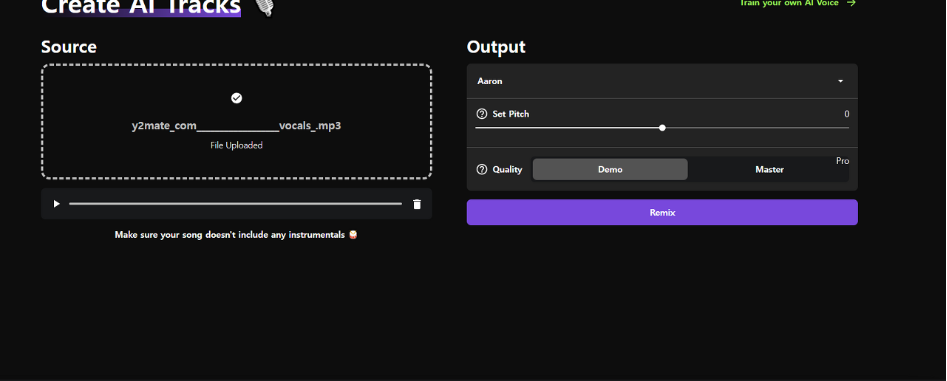Image resolution: width=947 pixels, height=381 pixels.
Task: Click the instrumentals warning message
Action: click(x=236, y=234)
